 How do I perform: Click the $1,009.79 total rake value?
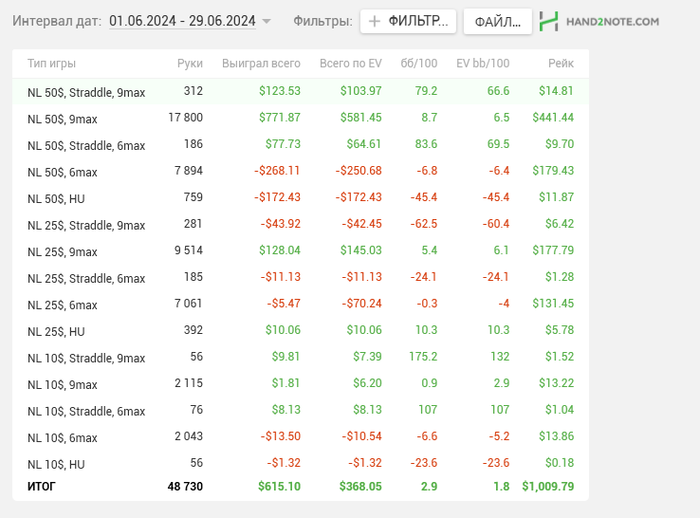point(548,486)
